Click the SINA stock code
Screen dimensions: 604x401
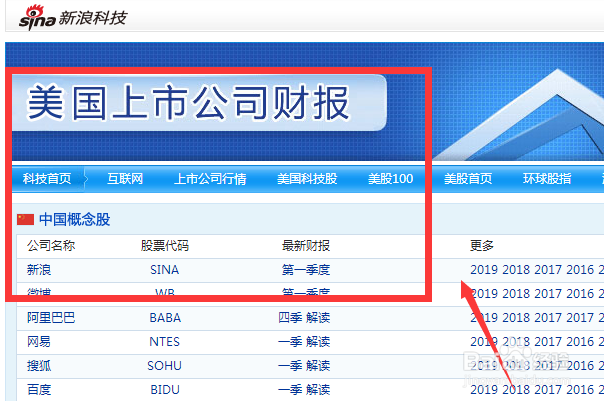pos(164,270)
